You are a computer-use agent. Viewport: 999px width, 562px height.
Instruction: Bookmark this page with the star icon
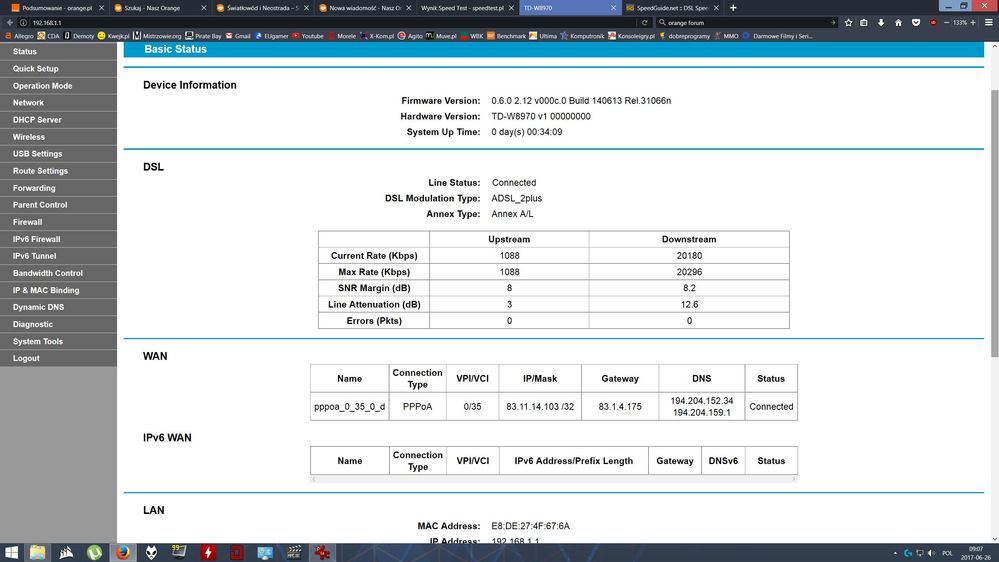click(848, 22)
